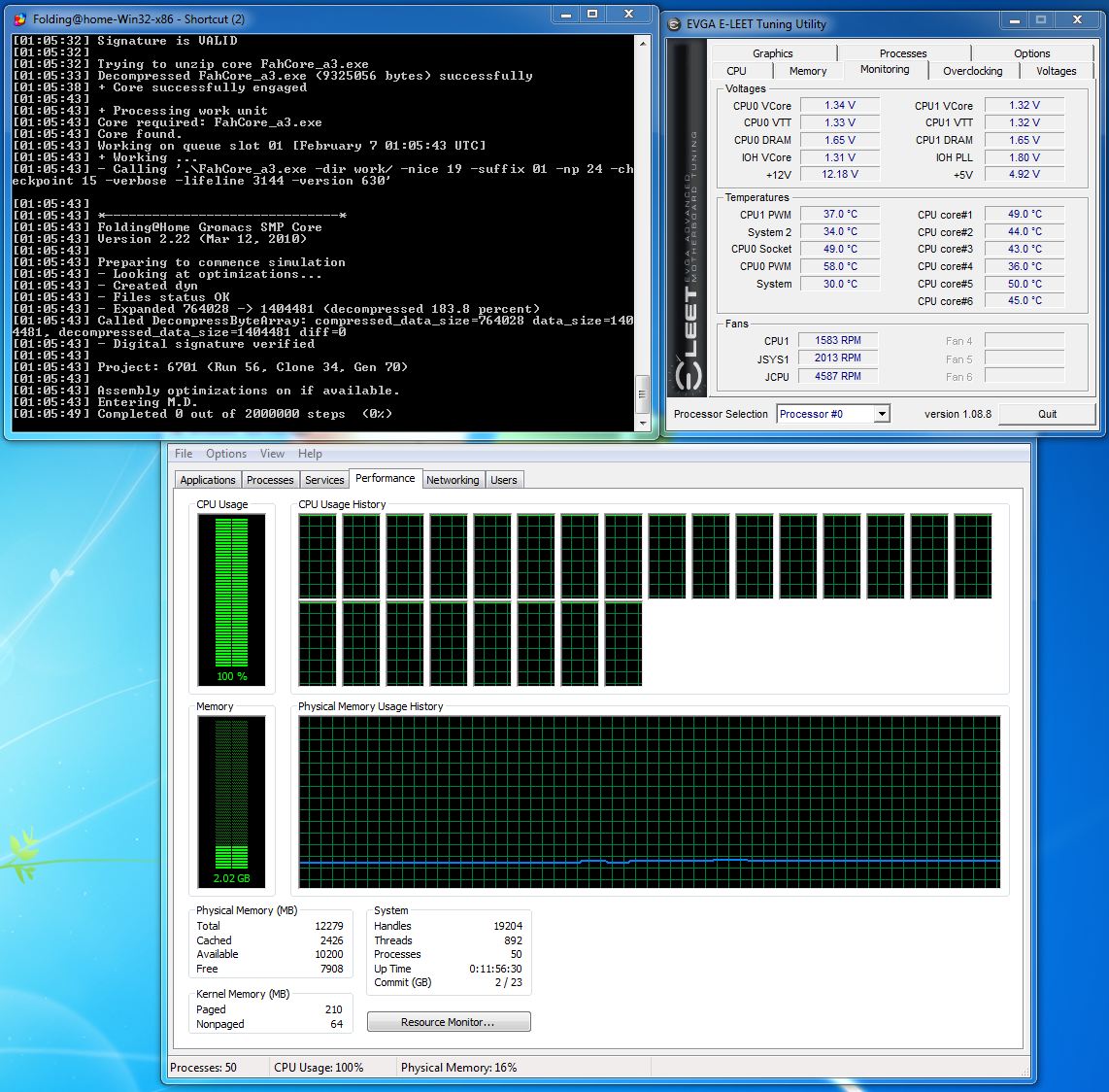The image size is (1109, 1092).
Task: Maximize the Folding@home console window
Action: point(592,15)
